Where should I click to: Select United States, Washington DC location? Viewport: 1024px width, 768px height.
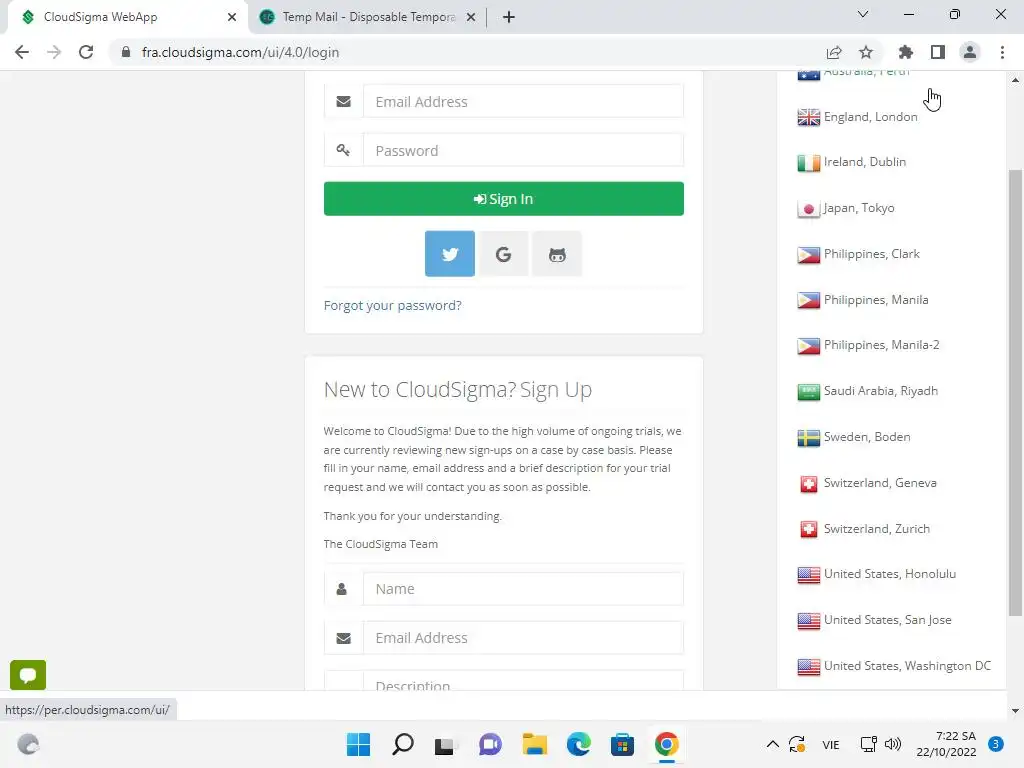click(x=907, y=666)
